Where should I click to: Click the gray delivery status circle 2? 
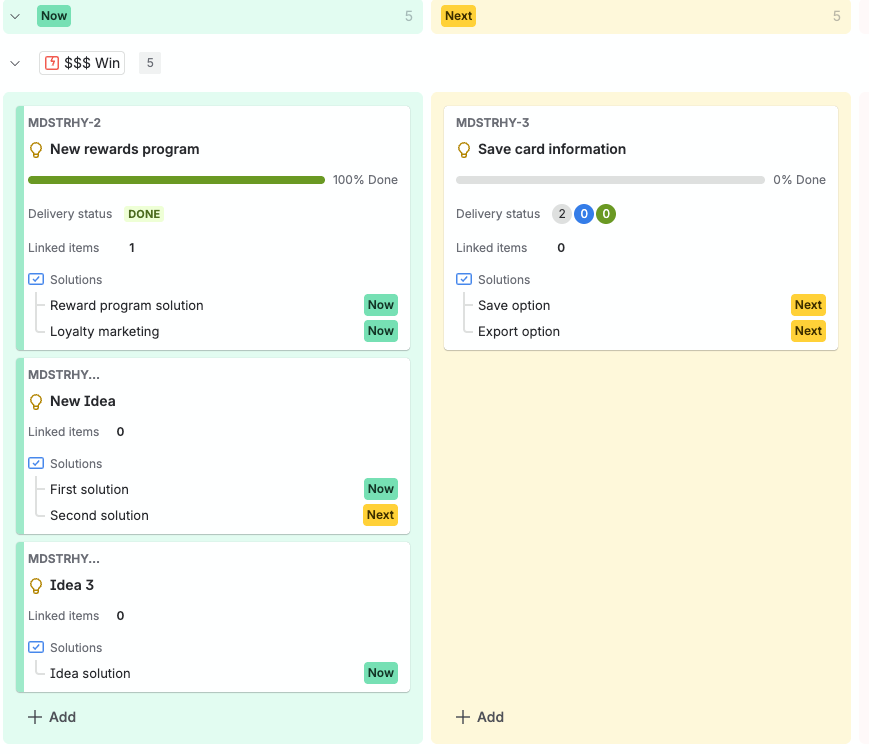tap(562, 214)
